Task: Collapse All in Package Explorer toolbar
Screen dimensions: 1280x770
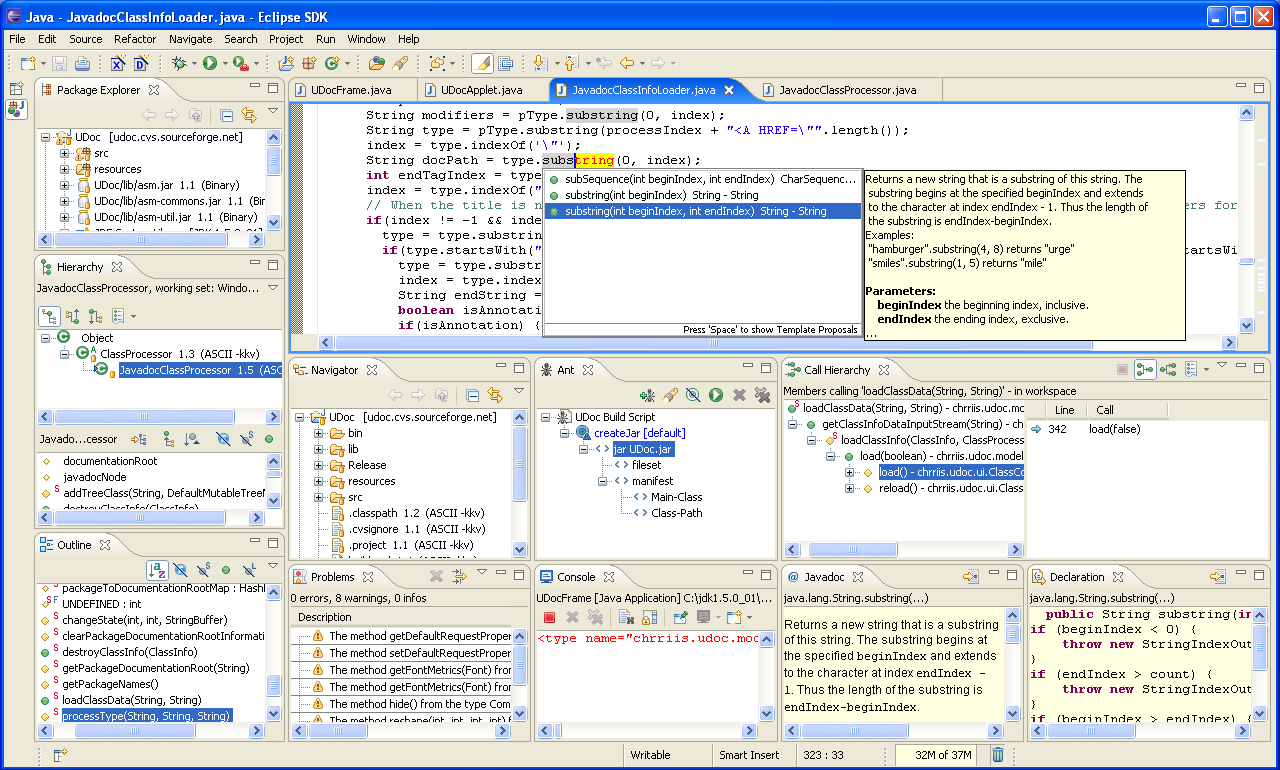Action: click(x=227, y=115)
